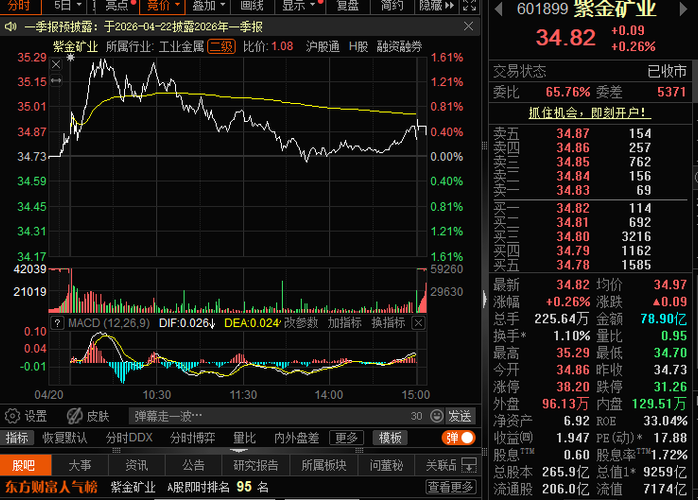The width and height of the screenshot is (698, 500).
Task: Click the 皮肤 skin icon
Action: click(74, 416)
